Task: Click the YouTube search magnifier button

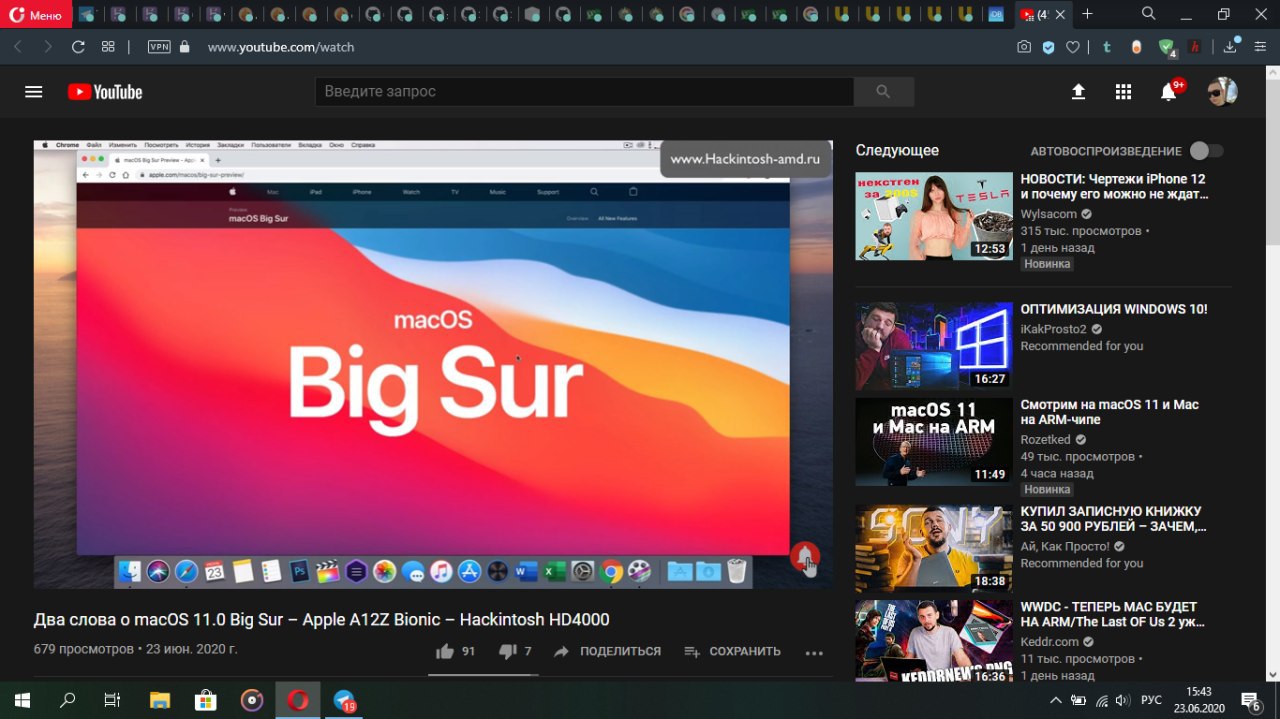Action: (883, 91)
